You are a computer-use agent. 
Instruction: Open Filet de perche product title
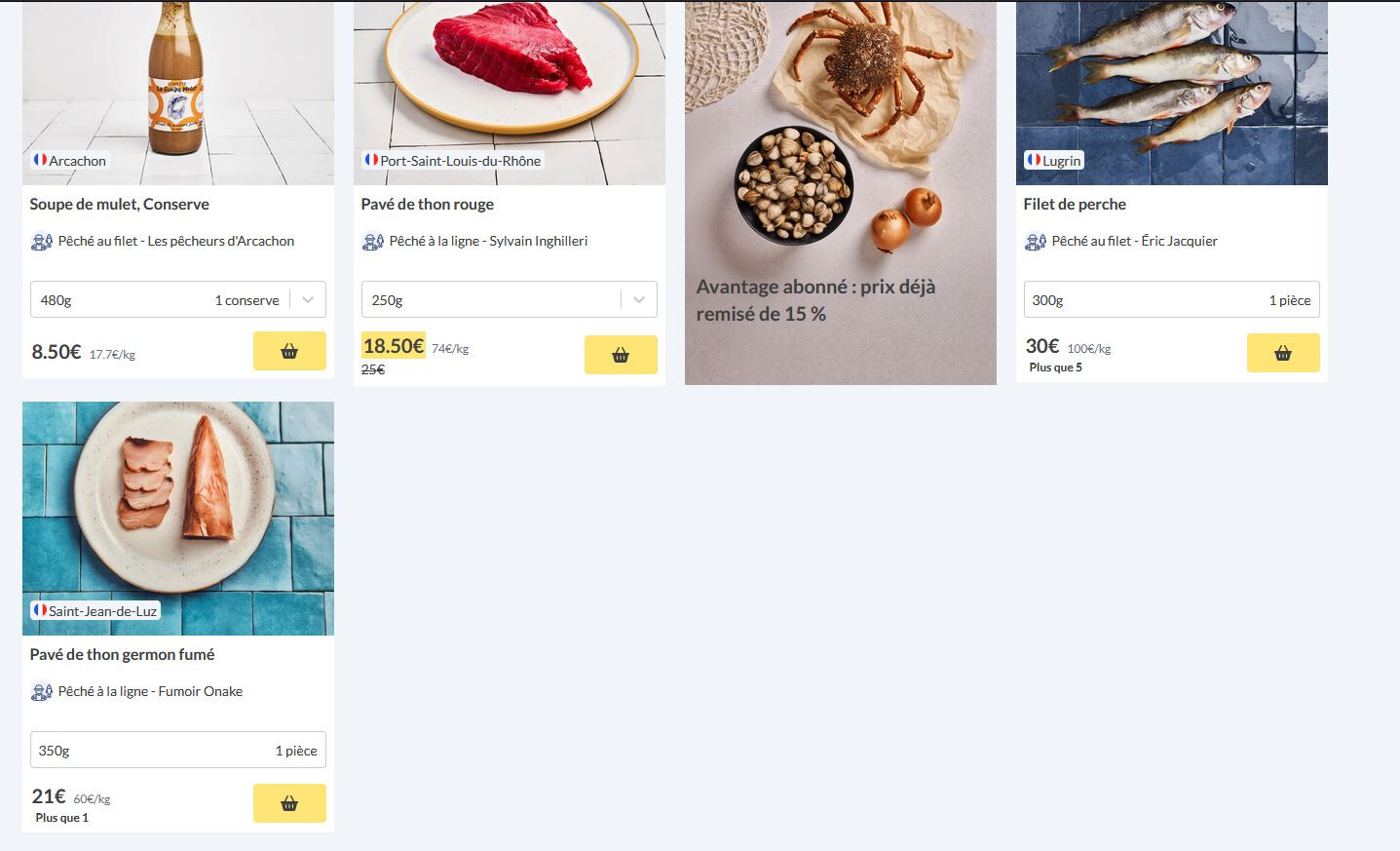(x=1075, y=204)
